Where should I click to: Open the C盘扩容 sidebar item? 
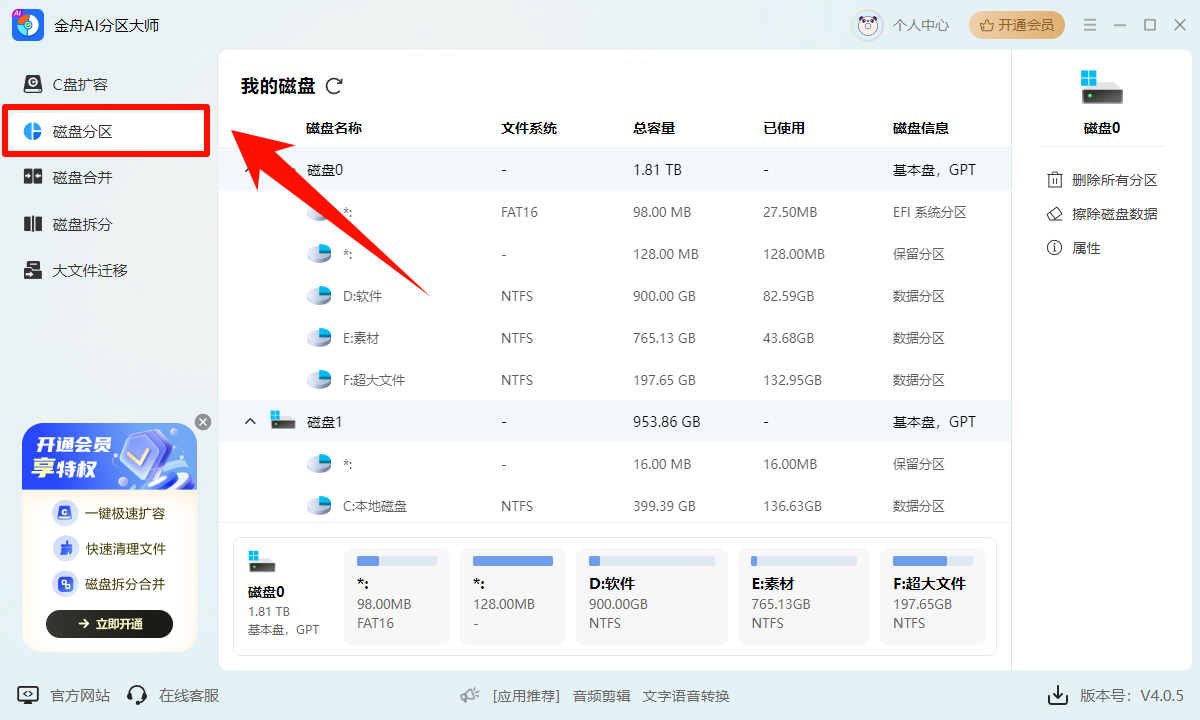click(x=80, y=84)
